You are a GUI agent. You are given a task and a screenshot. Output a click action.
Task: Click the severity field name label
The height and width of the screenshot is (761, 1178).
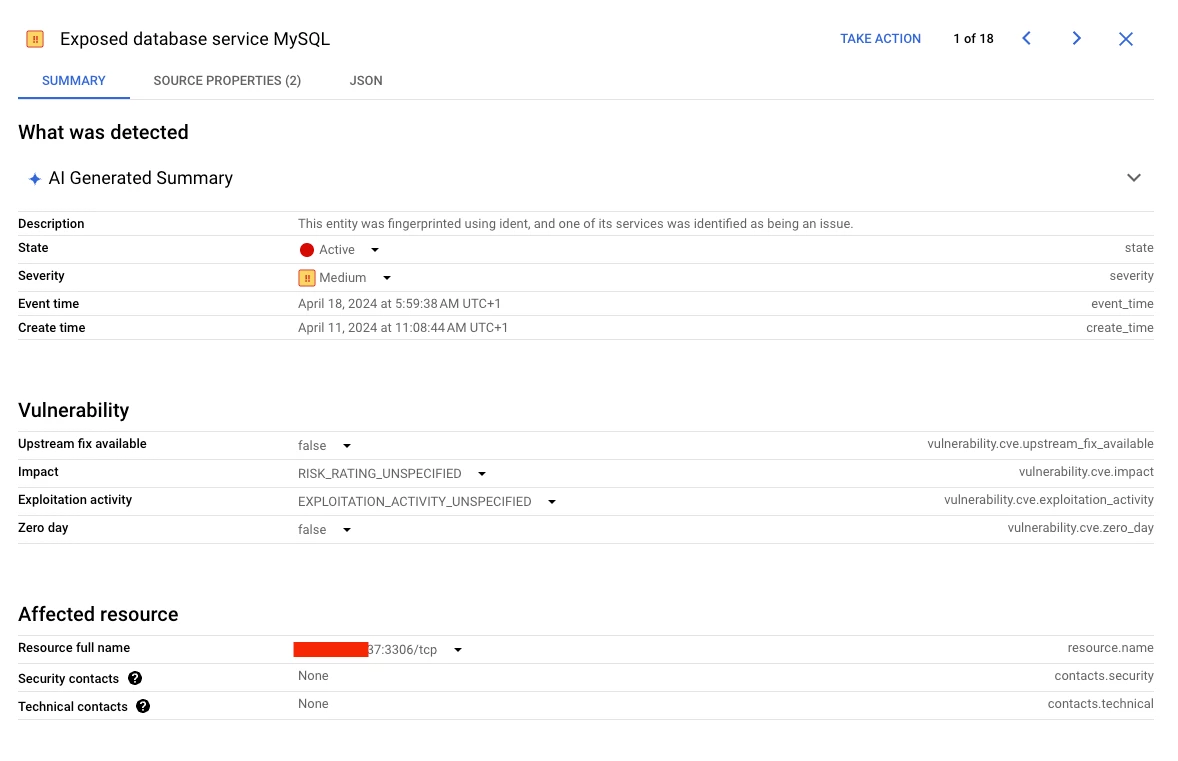(1131, 276)
